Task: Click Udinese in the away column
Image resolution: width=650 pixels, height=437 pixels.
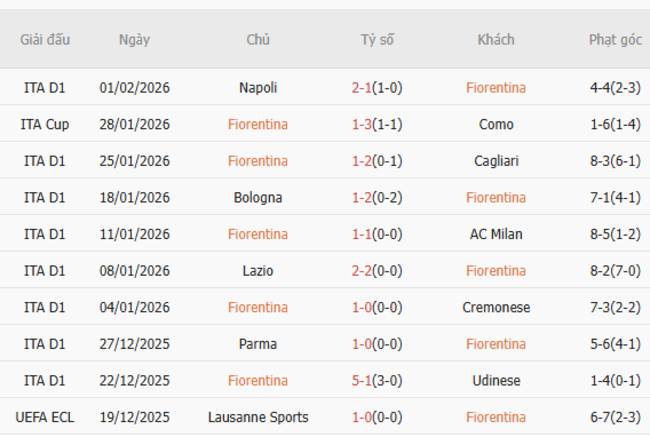Action: pos(496,381)
